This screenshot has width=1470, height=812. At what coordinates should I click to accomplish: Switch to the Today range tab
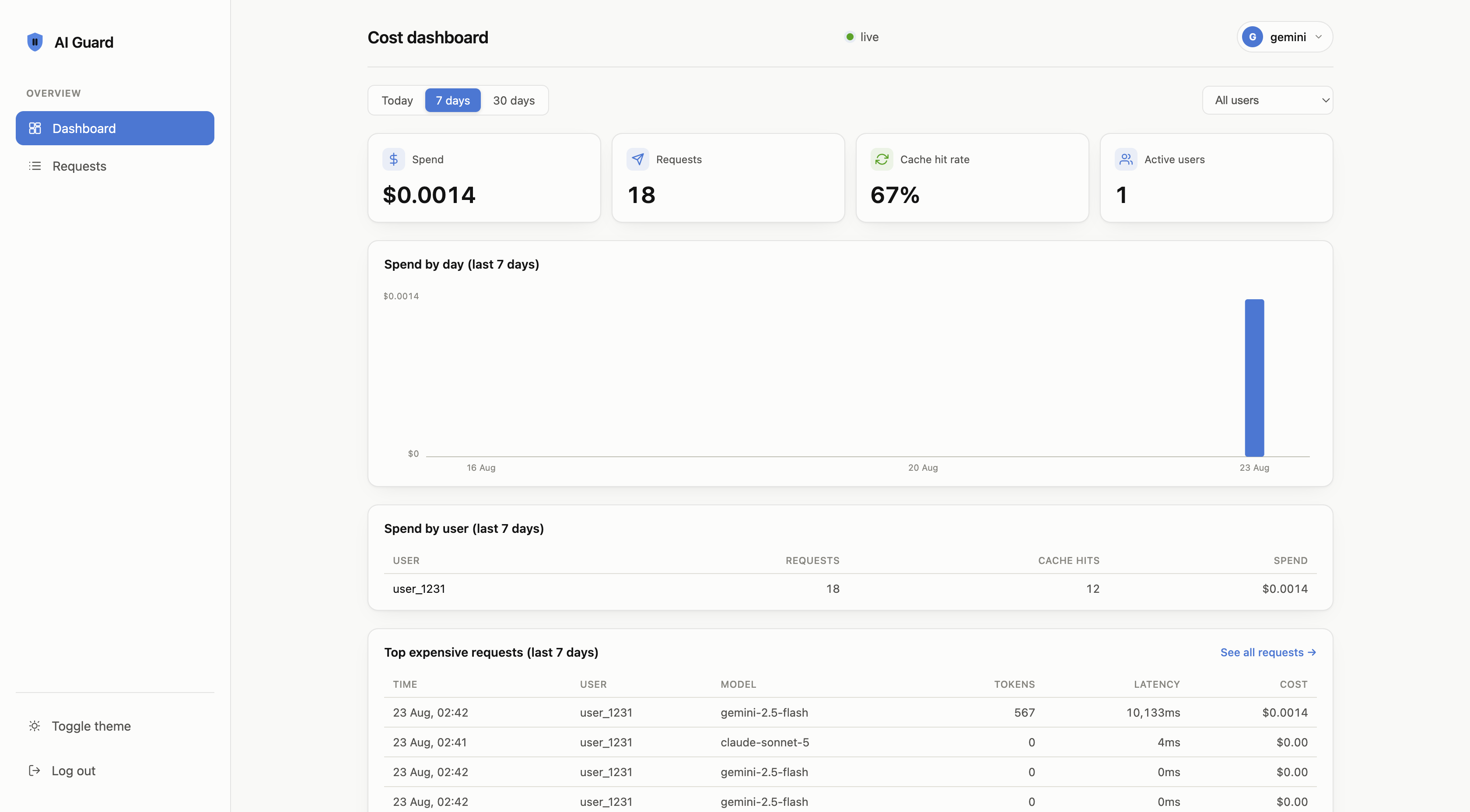(x=397, y=101)
